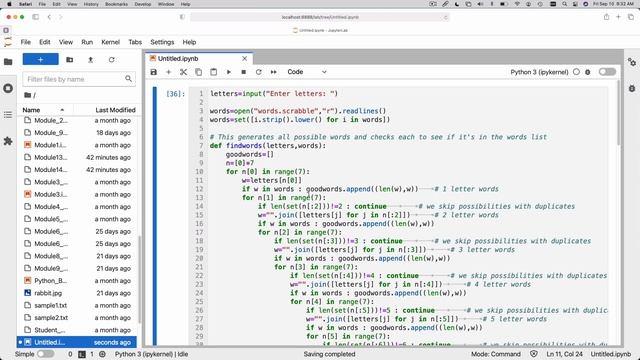
Task: Select the Module14... file
Action: 77,170
